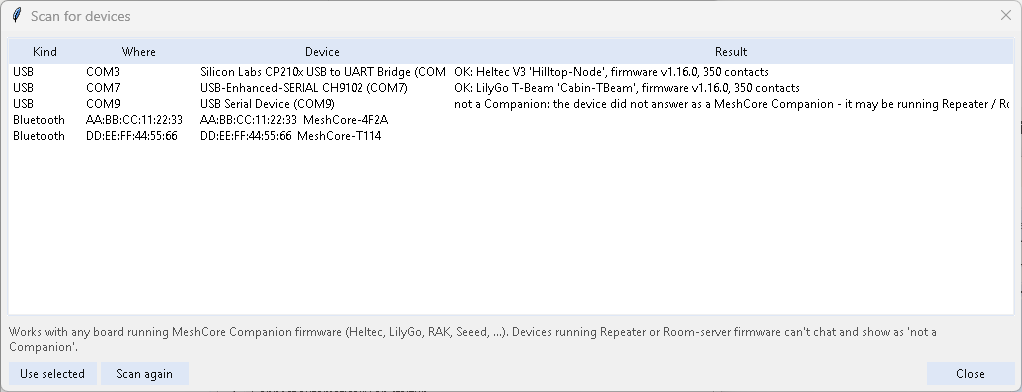1022x392 pixels.
Task: Click the Heltec V3 Hilltop-Node result text
Action: pyautogui.click(x=611, y=72)
